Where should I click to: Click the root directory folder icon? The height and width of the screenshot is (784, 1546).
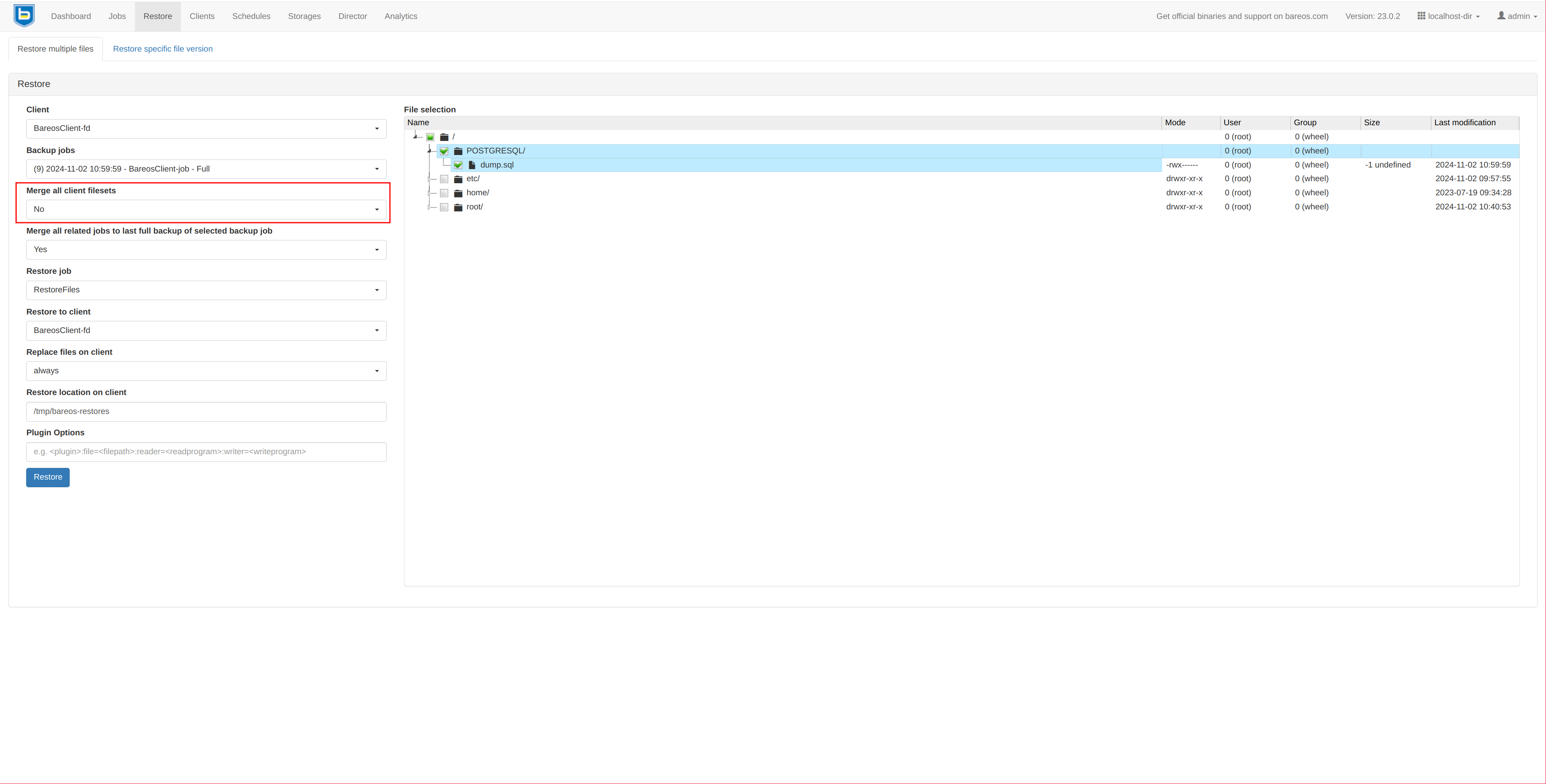444,137
